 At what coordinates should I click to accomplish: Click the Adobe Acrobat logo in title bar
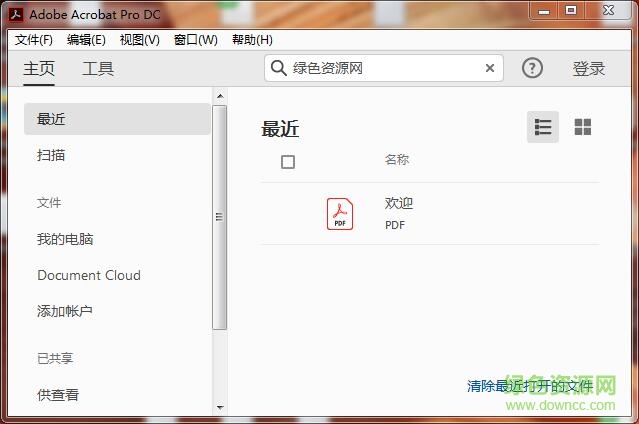[16, 15]
